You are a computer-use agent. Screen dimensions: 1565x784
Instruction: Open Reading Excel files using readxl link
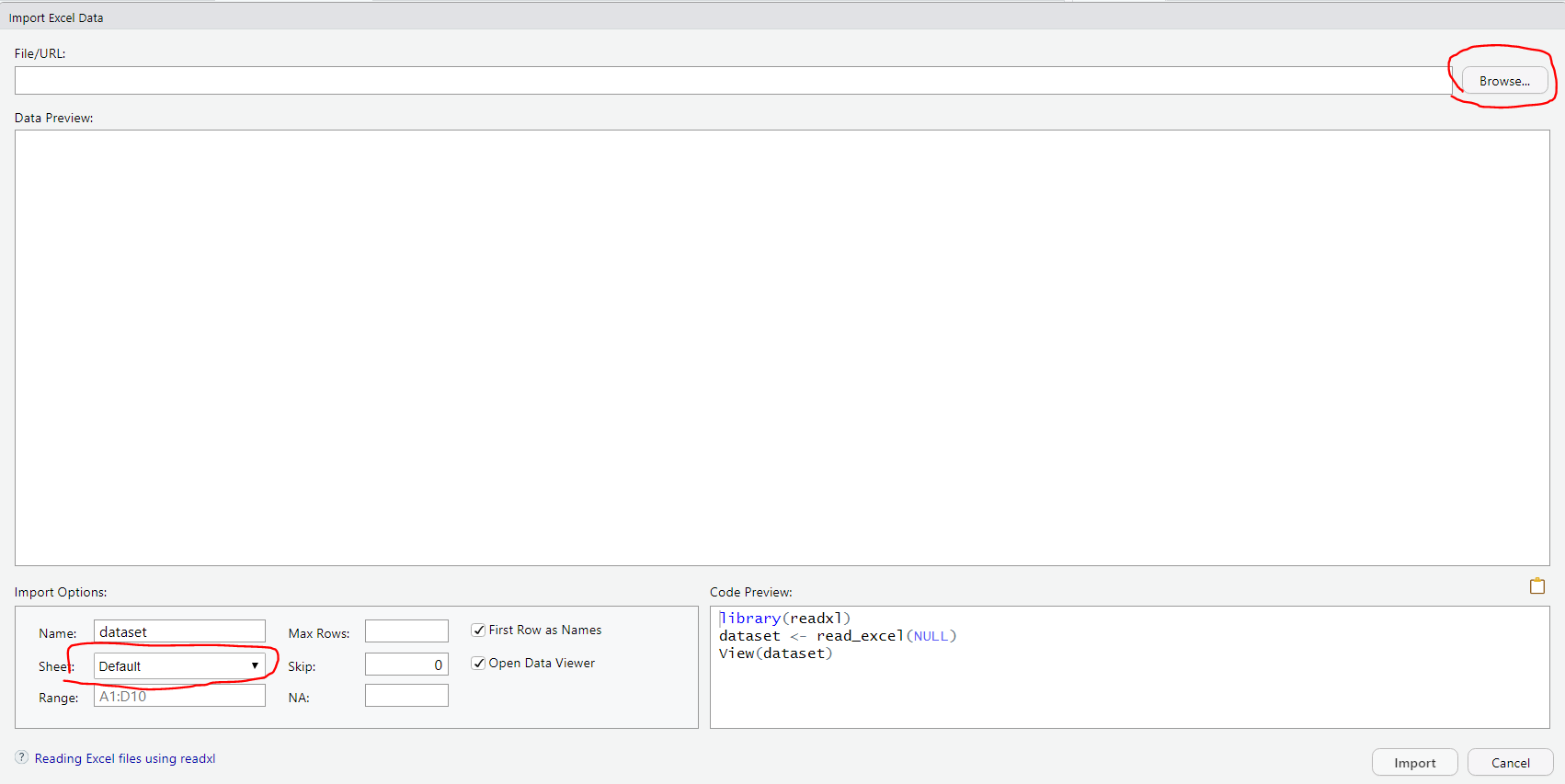[x=125, y=758]
